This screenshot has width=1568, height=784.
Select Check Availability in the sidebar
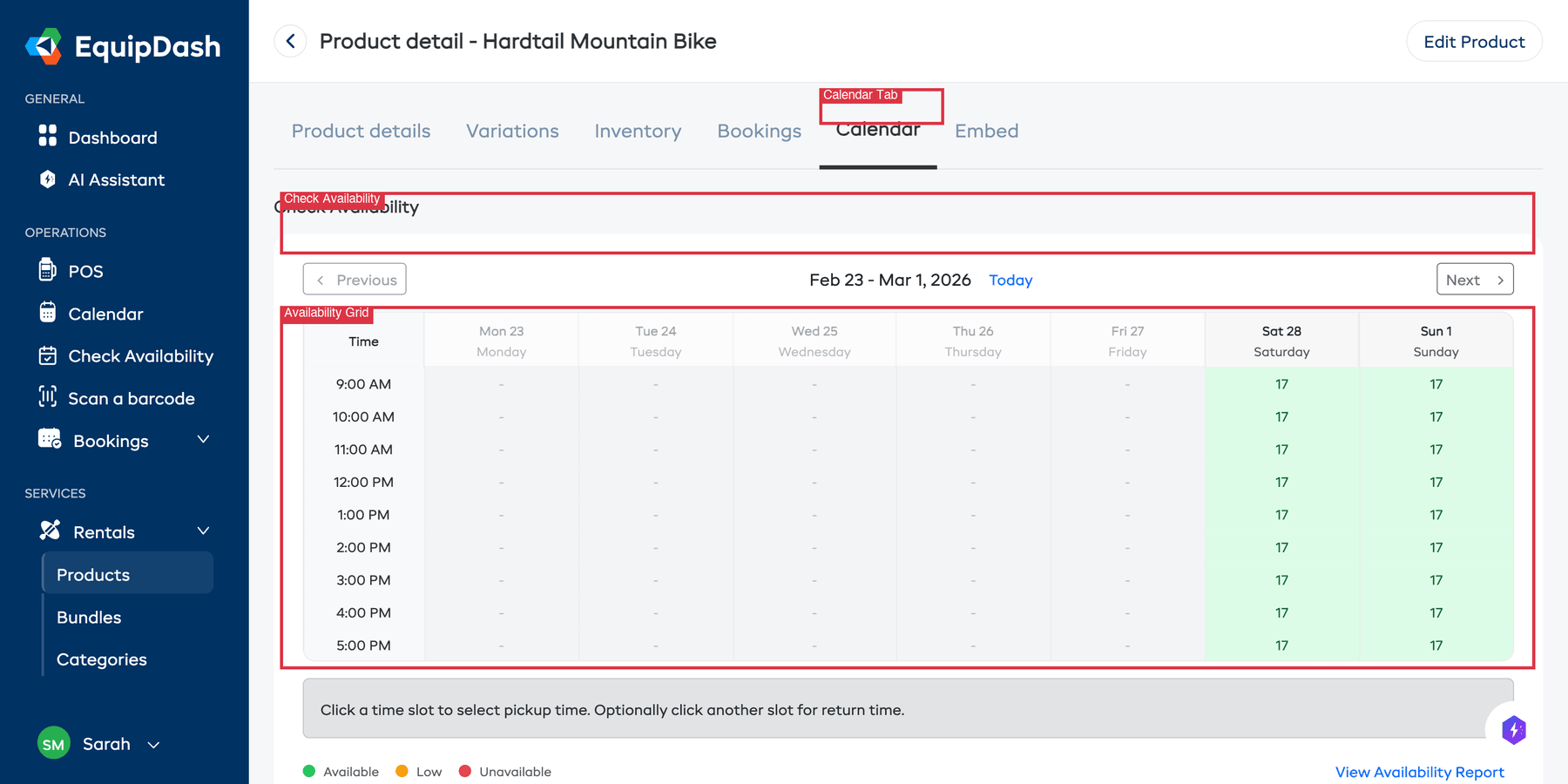140,355
